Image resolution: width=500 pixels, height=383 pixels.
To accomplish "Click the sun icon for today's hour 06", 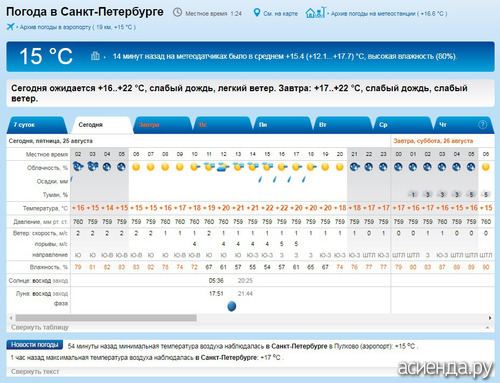I will 136,167.
